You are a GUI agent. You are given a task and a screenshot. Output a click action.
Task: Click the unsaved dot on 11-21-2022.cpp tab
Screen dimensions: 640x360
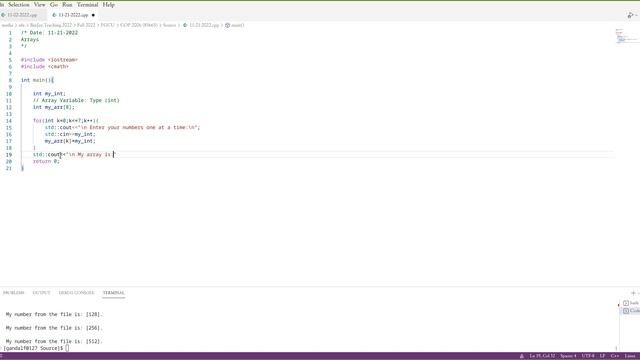tap(93, 15)
